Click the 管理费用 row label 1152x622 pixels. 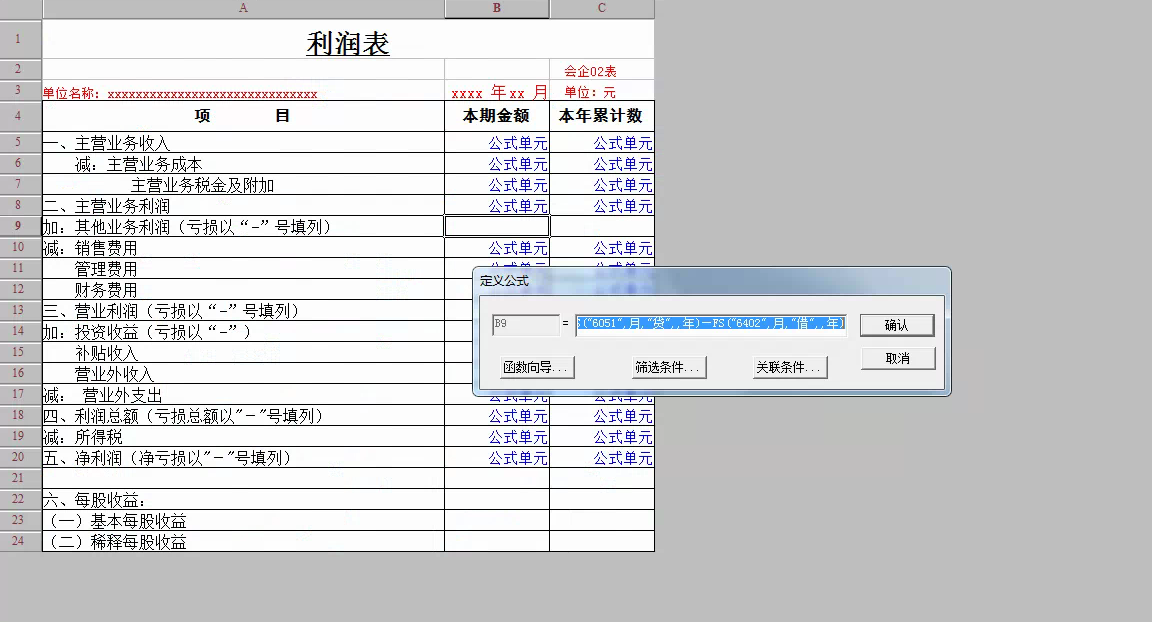(243, 269)
